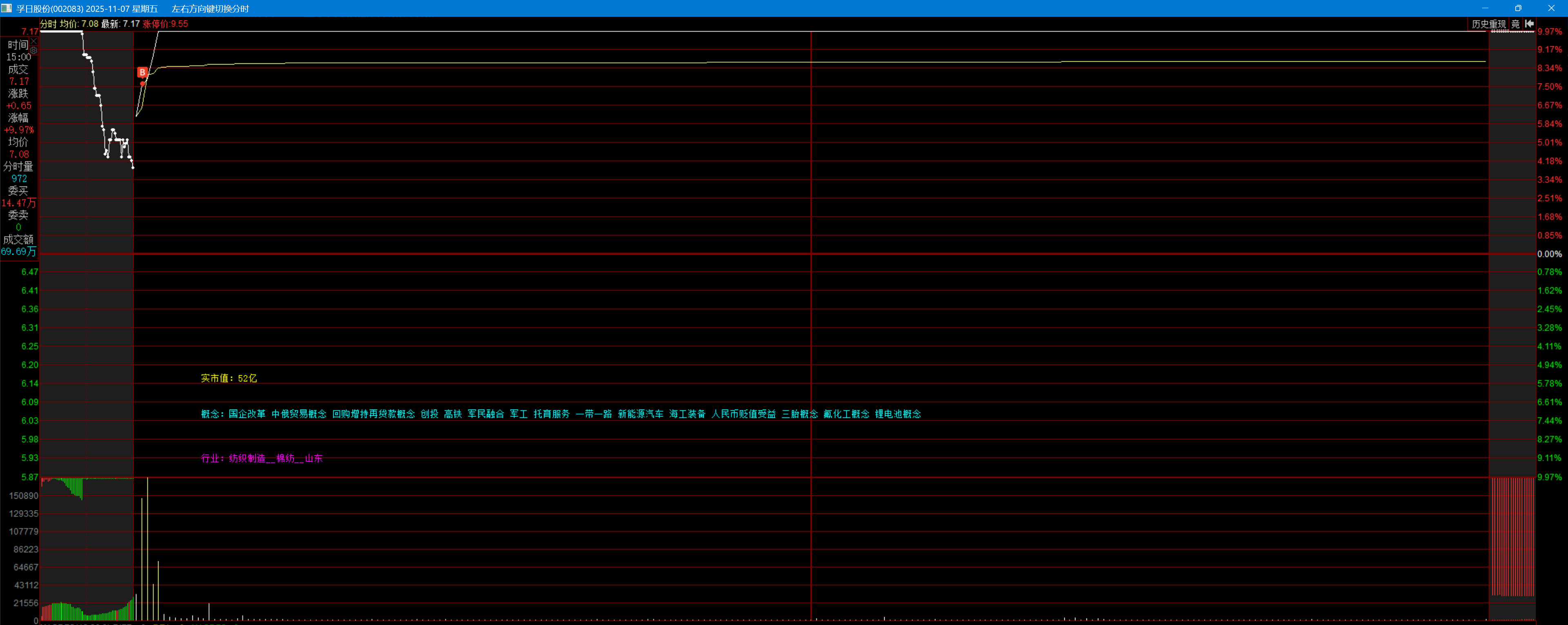Image resolution: width=1568 pixels, height=625 pixels.
Task: Open the 锂电池概念 concept tag
Action: tap(898, 414)
